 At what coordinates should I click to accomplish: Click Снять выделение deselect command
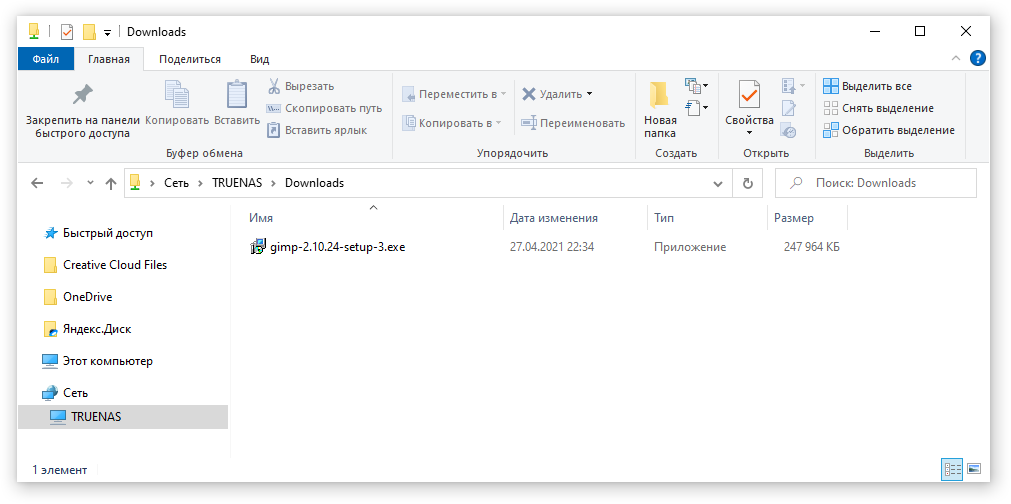pyautogui.click(x=879, y=108)
